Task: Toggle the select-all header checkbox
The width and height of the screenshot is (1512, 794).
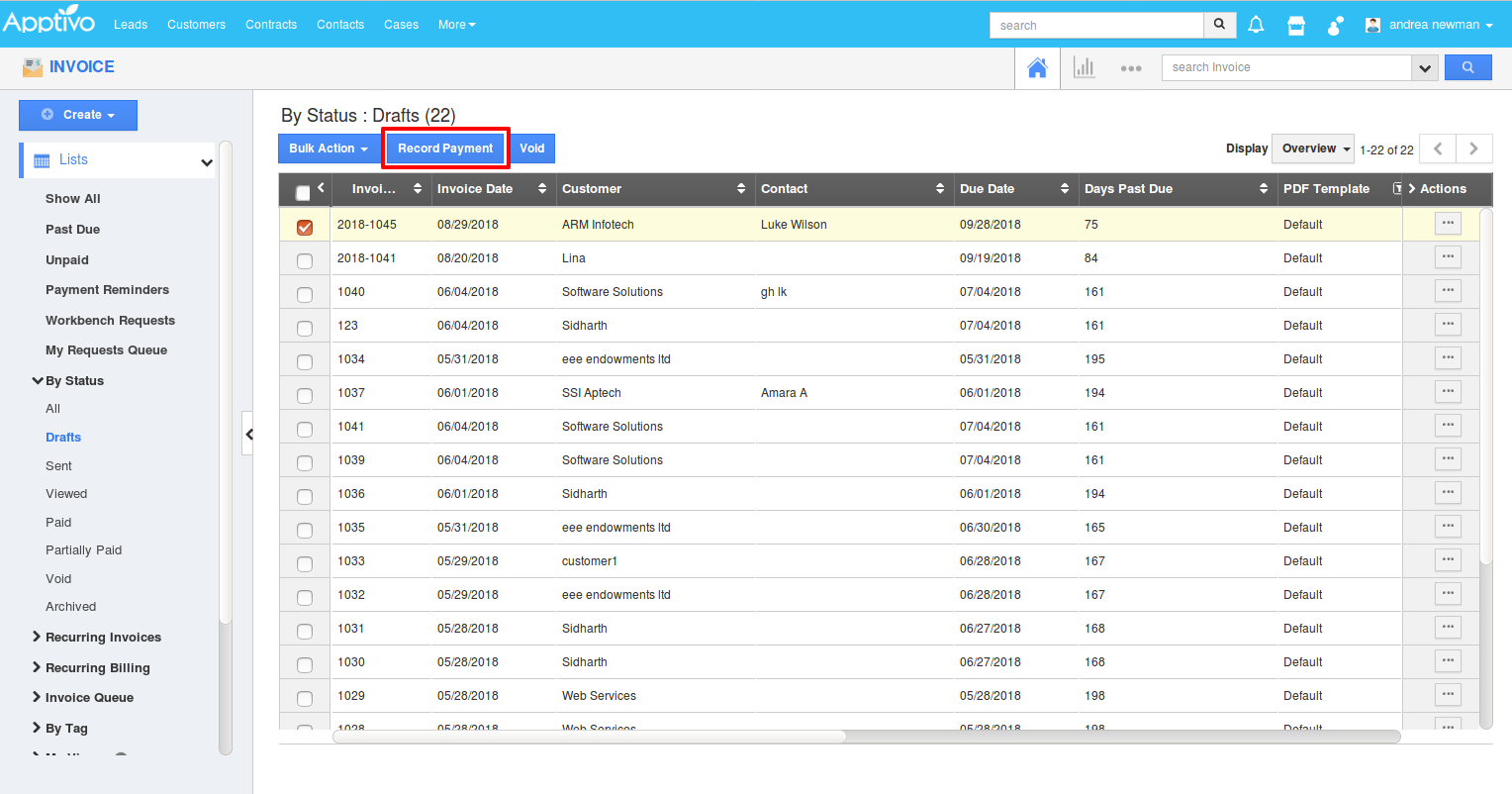Action: coord(303,192)
